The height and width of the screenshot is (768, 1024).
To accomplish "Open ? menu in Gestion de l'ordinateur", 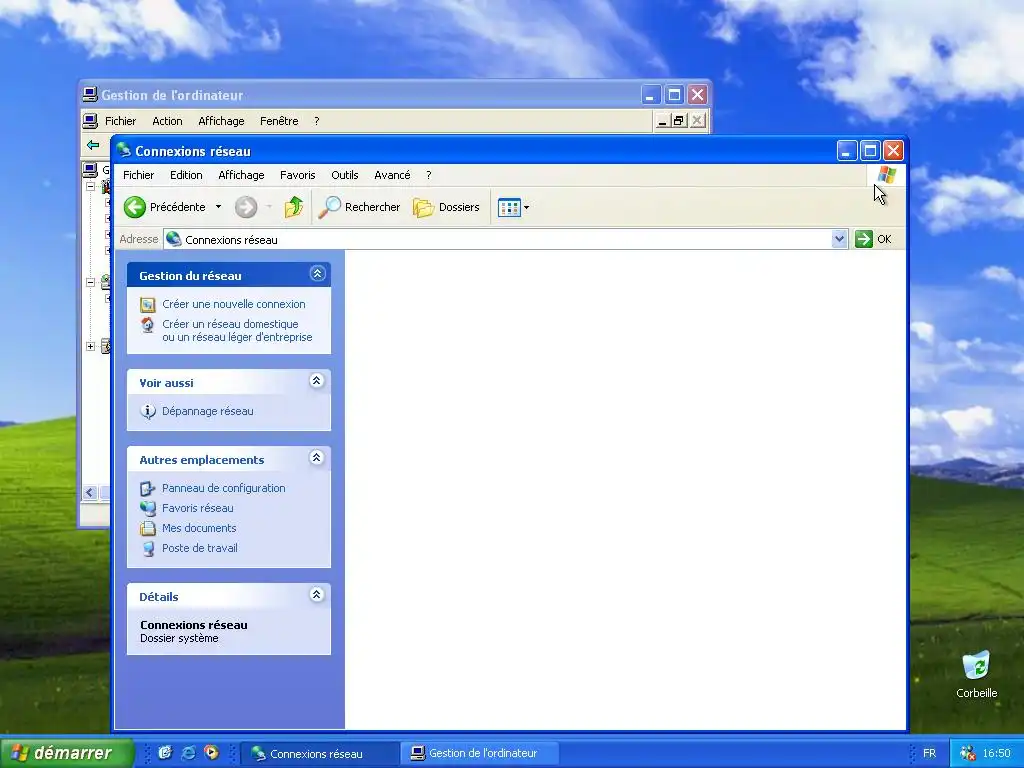I will point(317,121).
